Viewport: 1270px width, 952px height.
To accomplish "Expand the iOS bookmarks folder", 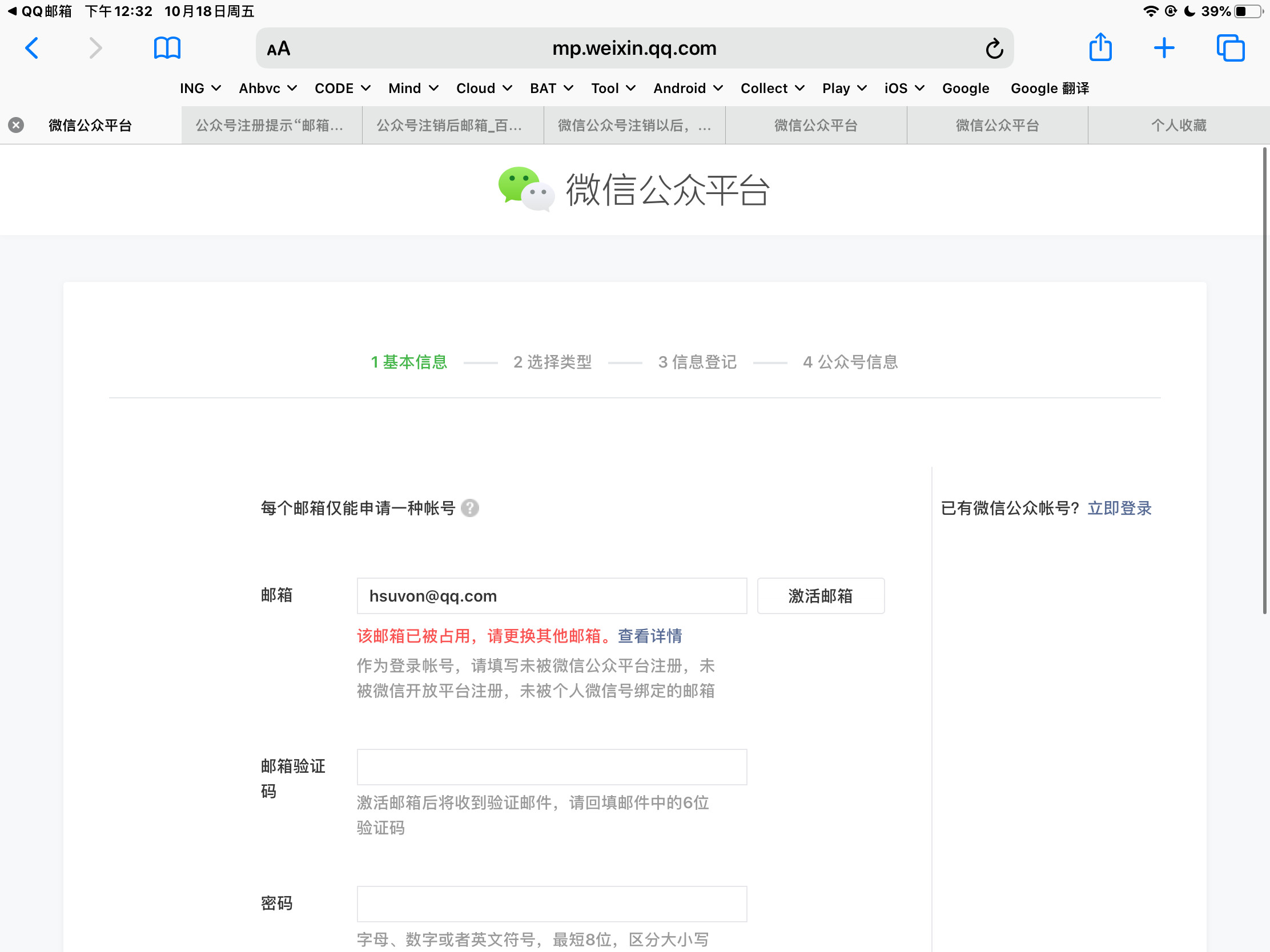I will [904, 88].
